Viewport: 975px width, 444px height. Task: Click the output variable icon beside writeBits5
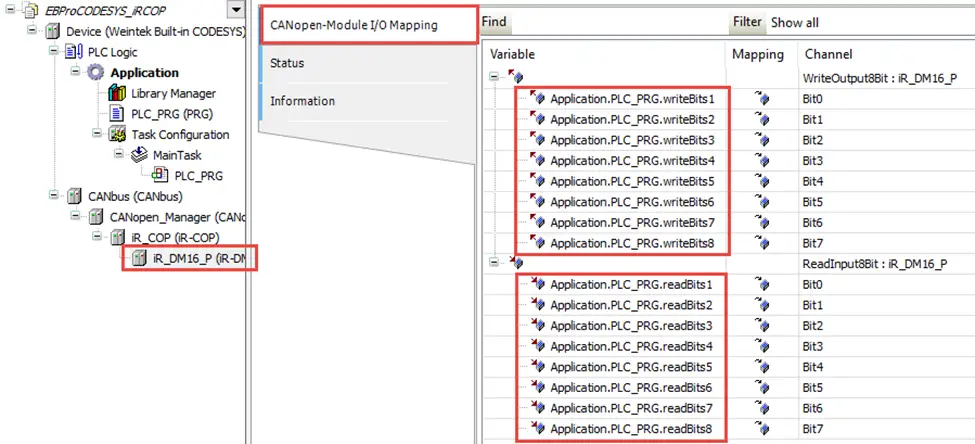click(x=537, y=181)
